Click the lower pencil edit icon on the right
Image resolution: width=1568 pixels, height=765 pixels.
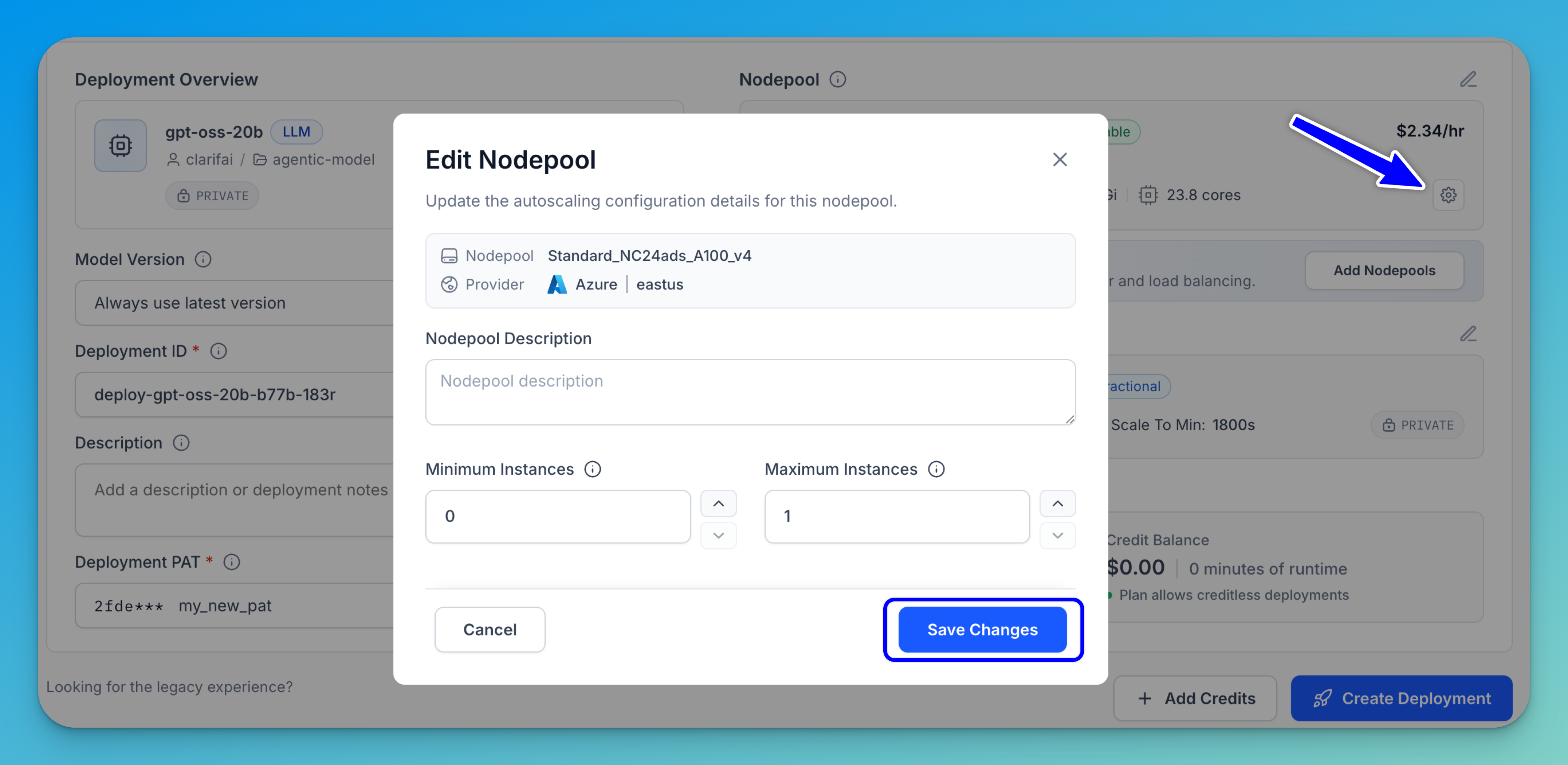1468,334
